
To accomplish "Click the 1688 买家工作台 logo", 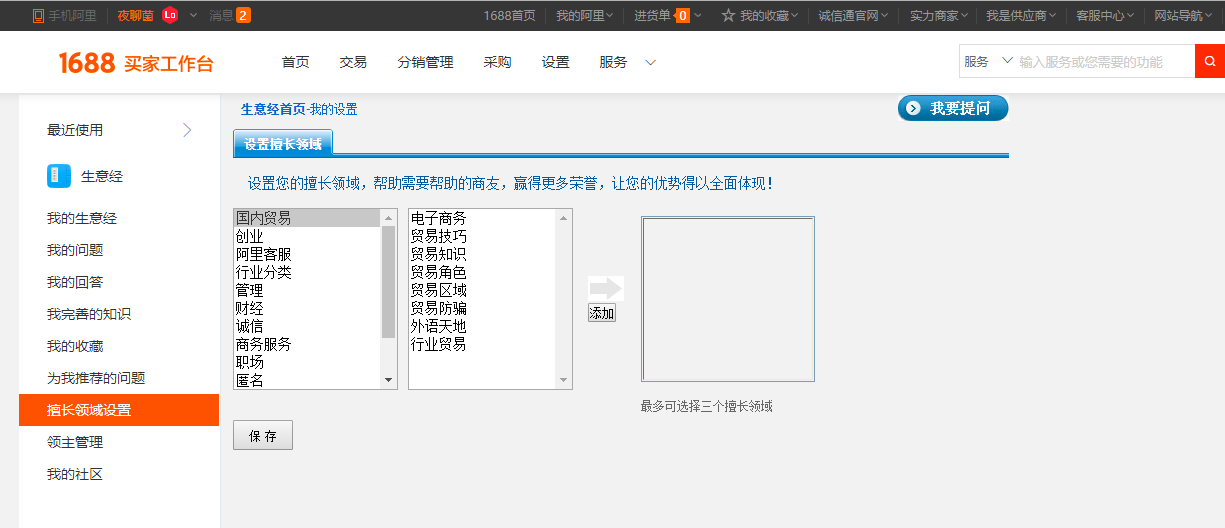I will pyautogui.click(x=136, y=63).
